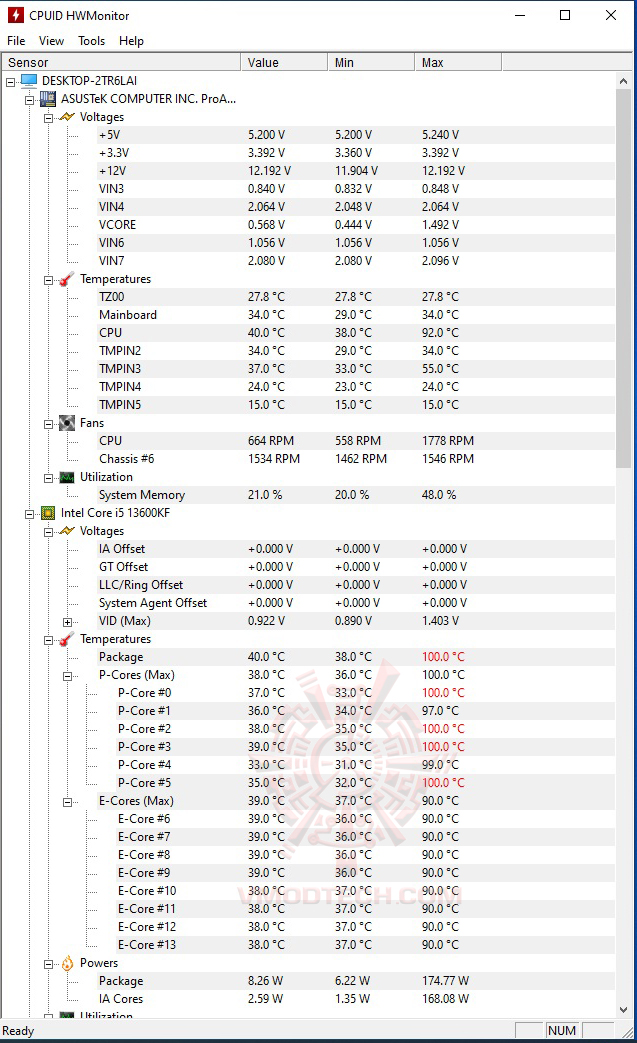Click the Sensor column header
This screenshot has width=637, height=1043.
pos(120,63)
